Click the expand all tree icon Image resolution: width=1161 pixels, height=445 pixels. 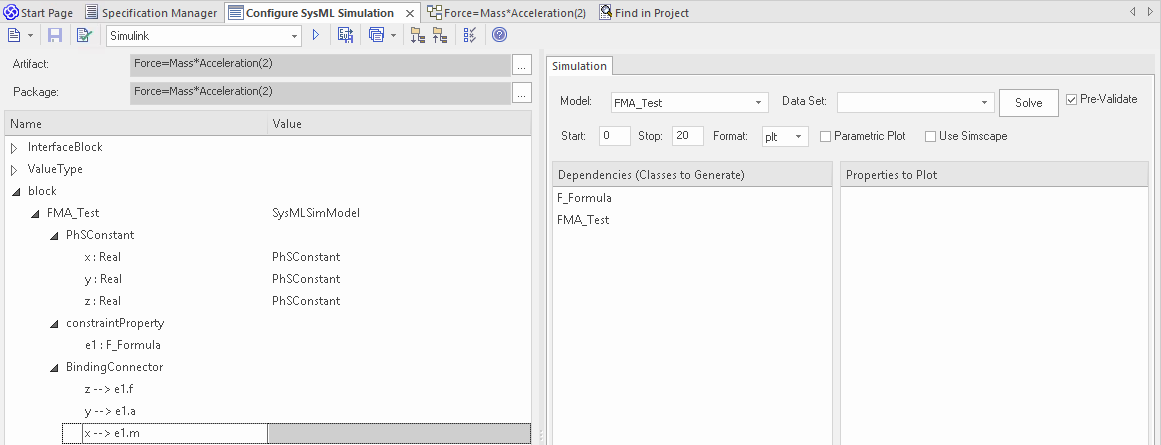pos(417,35)
